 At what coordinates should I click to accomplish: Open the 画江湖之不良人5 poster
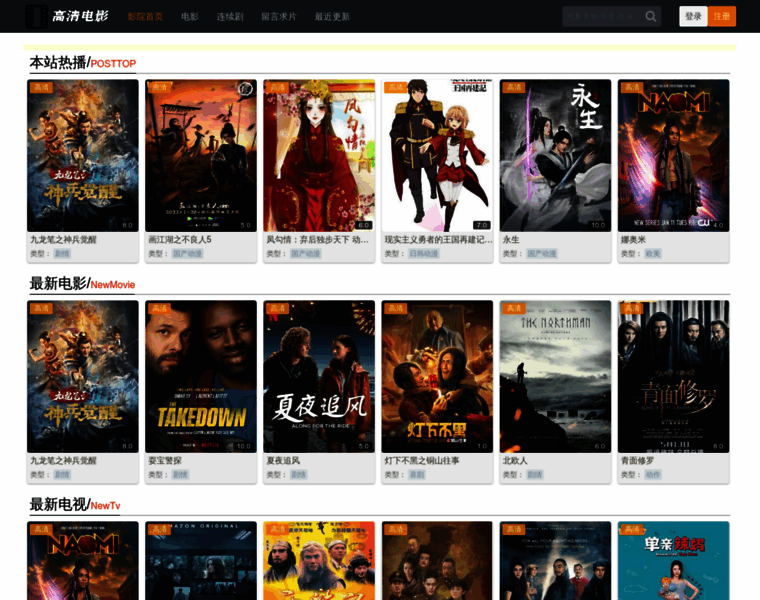click(201, 155)
